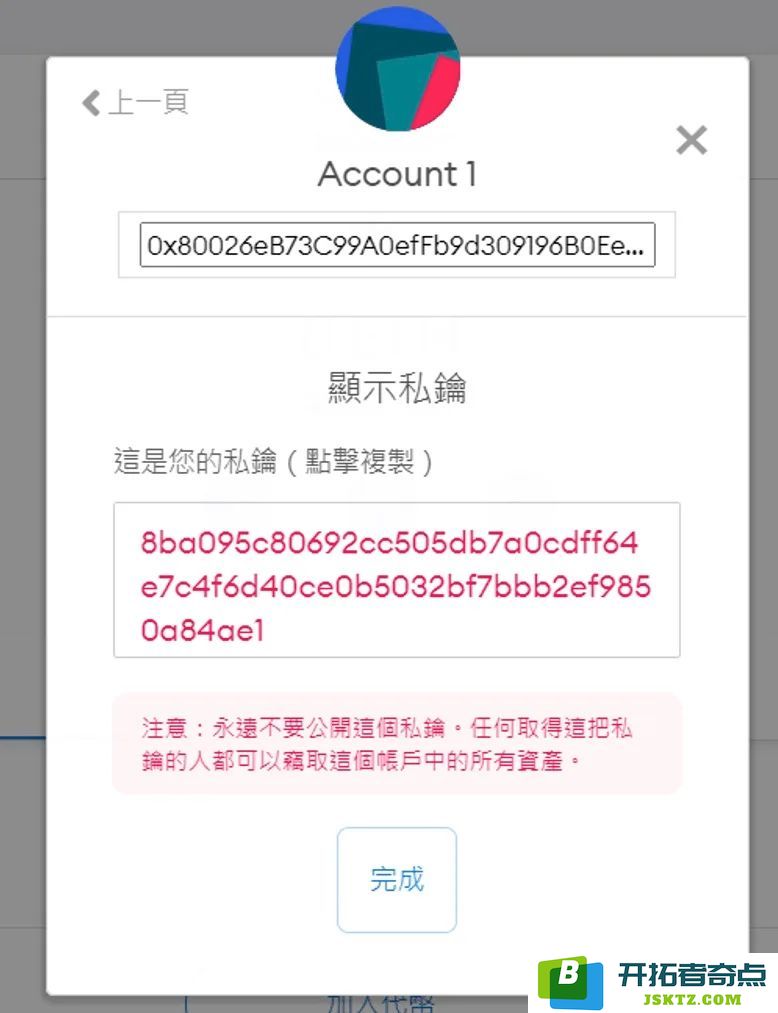Confirm with the 完成 button
Image resolution: width=778 pixels, height=1013 pixels.
(397, 880)
